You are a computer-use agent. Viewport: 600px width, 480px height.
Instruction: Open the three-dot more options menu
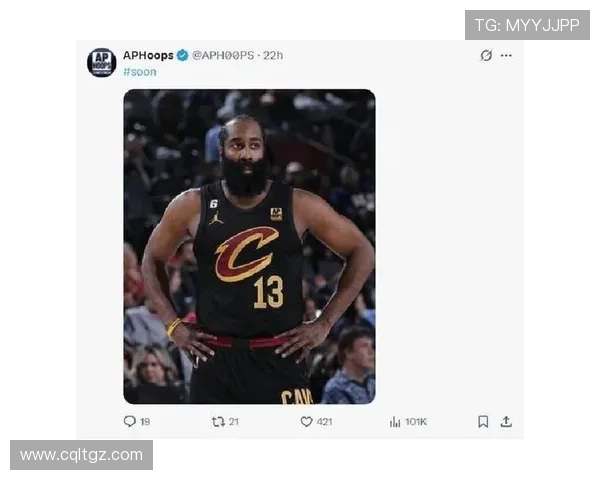pos(506,56)
